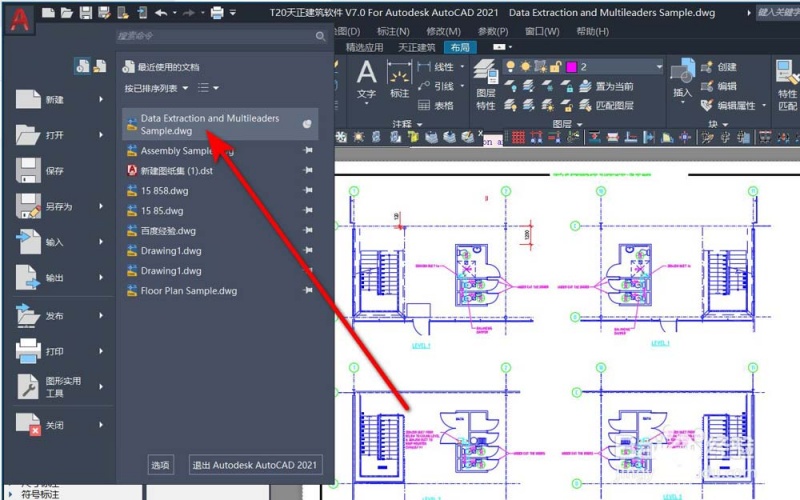Toggle layer on/off lightbulb in layer box

point(510,66)
